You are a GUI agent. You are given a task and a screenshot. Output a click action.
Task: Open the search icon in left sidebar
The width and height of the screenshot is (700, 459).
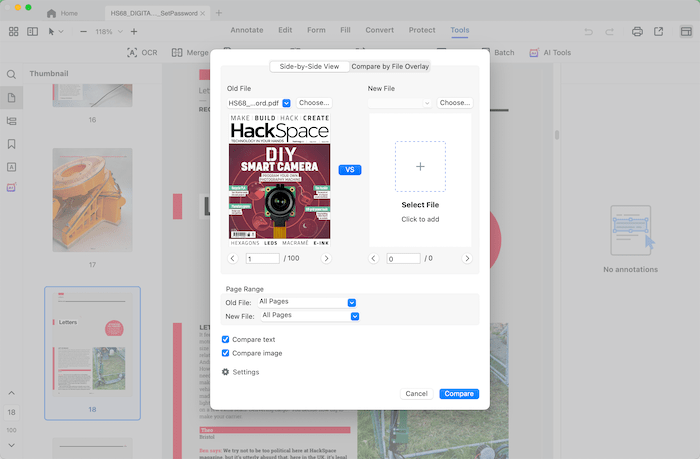pos(12,74)
